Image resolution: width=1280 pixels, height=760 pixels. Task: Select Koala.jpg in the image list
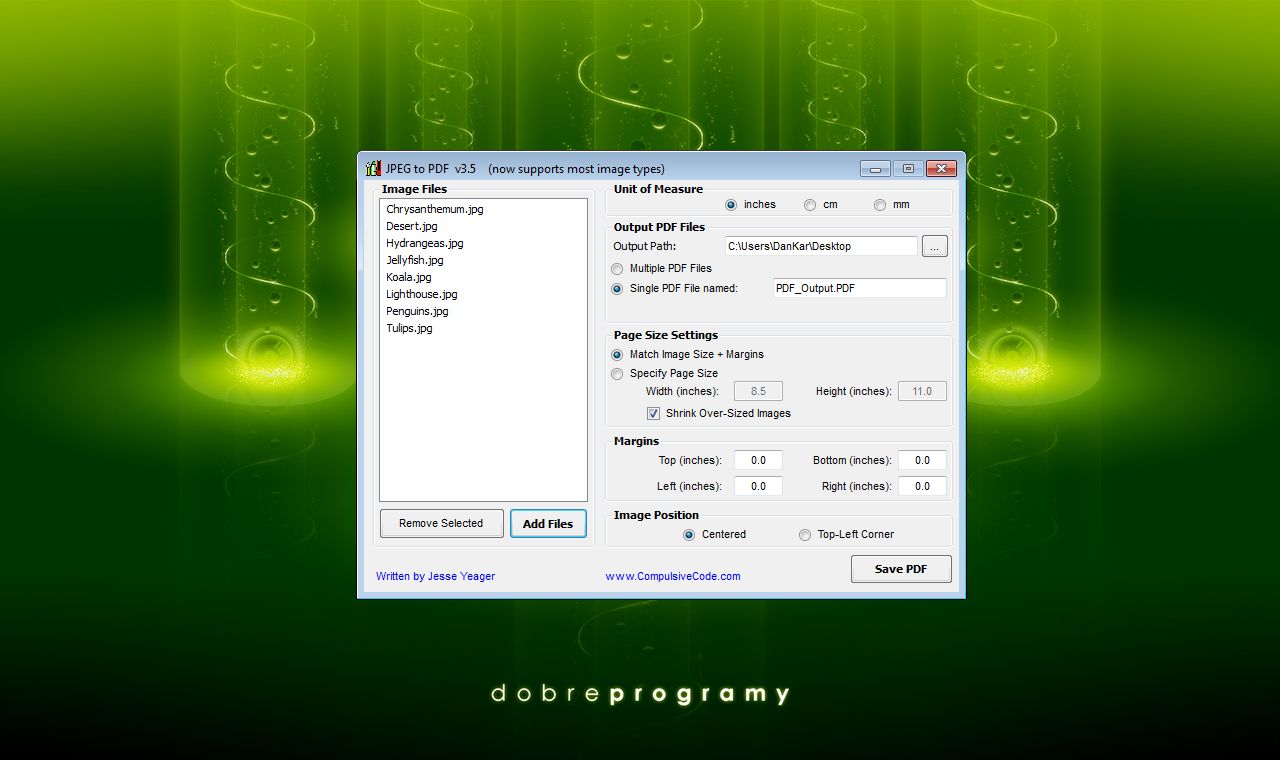tap(409, 277)
